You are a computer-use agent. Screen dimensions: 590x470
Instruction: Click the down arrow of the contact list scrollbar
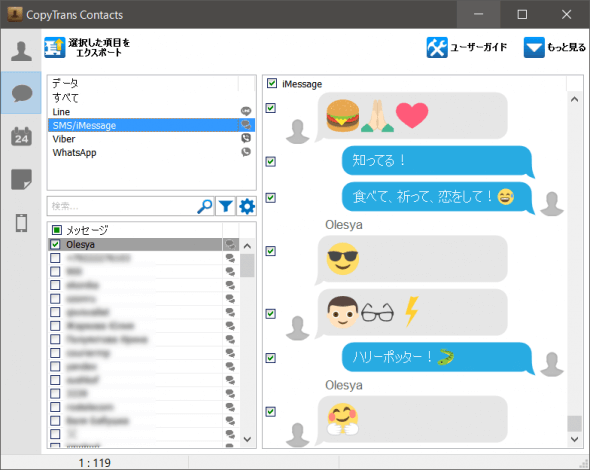tap(247, 439)
